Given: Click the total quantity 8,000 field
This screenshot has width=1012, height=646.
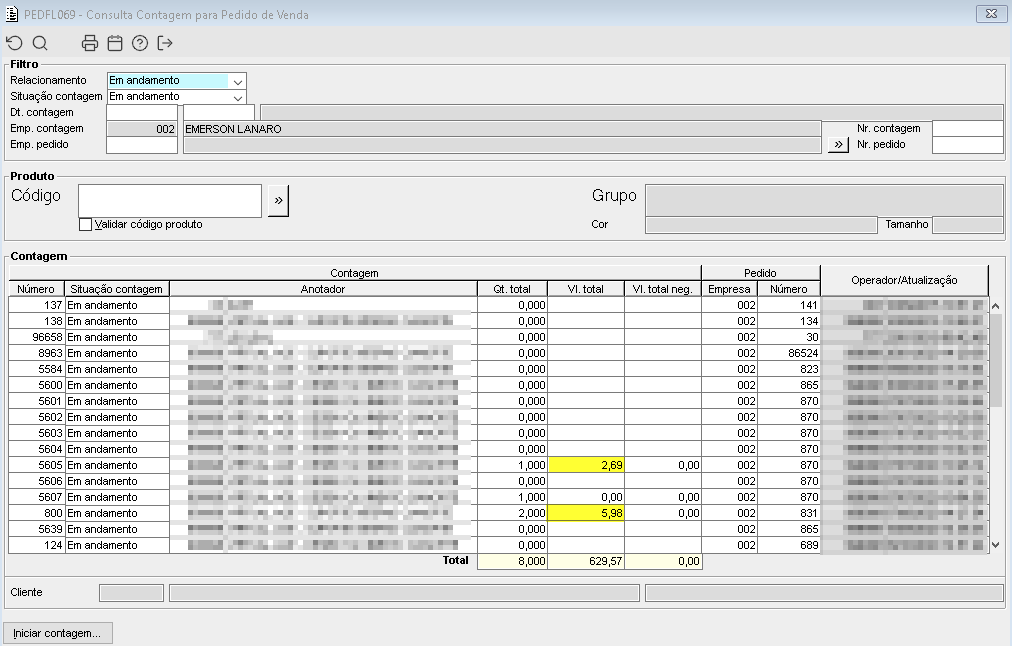Looking at the screenshot, I should click(x=512, y=561).
